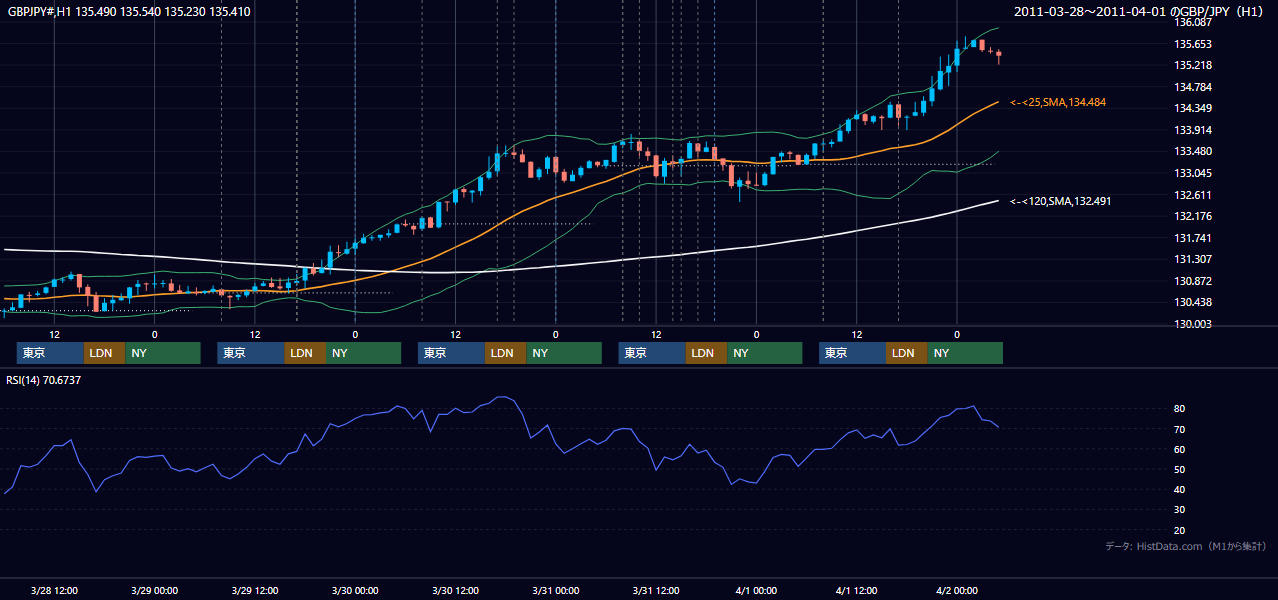Screen dimensions: 1278x600
Task: Select the 120 SMA 132.491 label
Action: [x=1061, y=201]
